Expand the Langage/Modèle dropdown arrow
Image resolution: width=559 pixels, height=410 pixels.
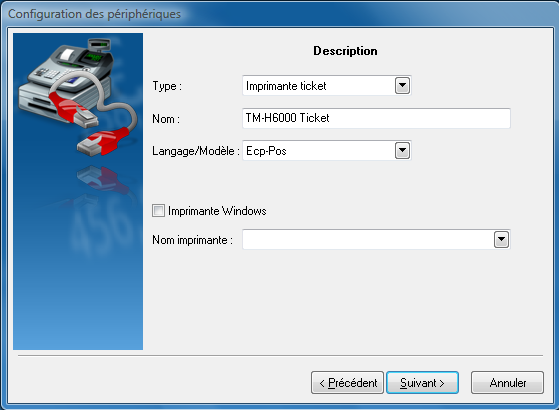pos(402,150)
